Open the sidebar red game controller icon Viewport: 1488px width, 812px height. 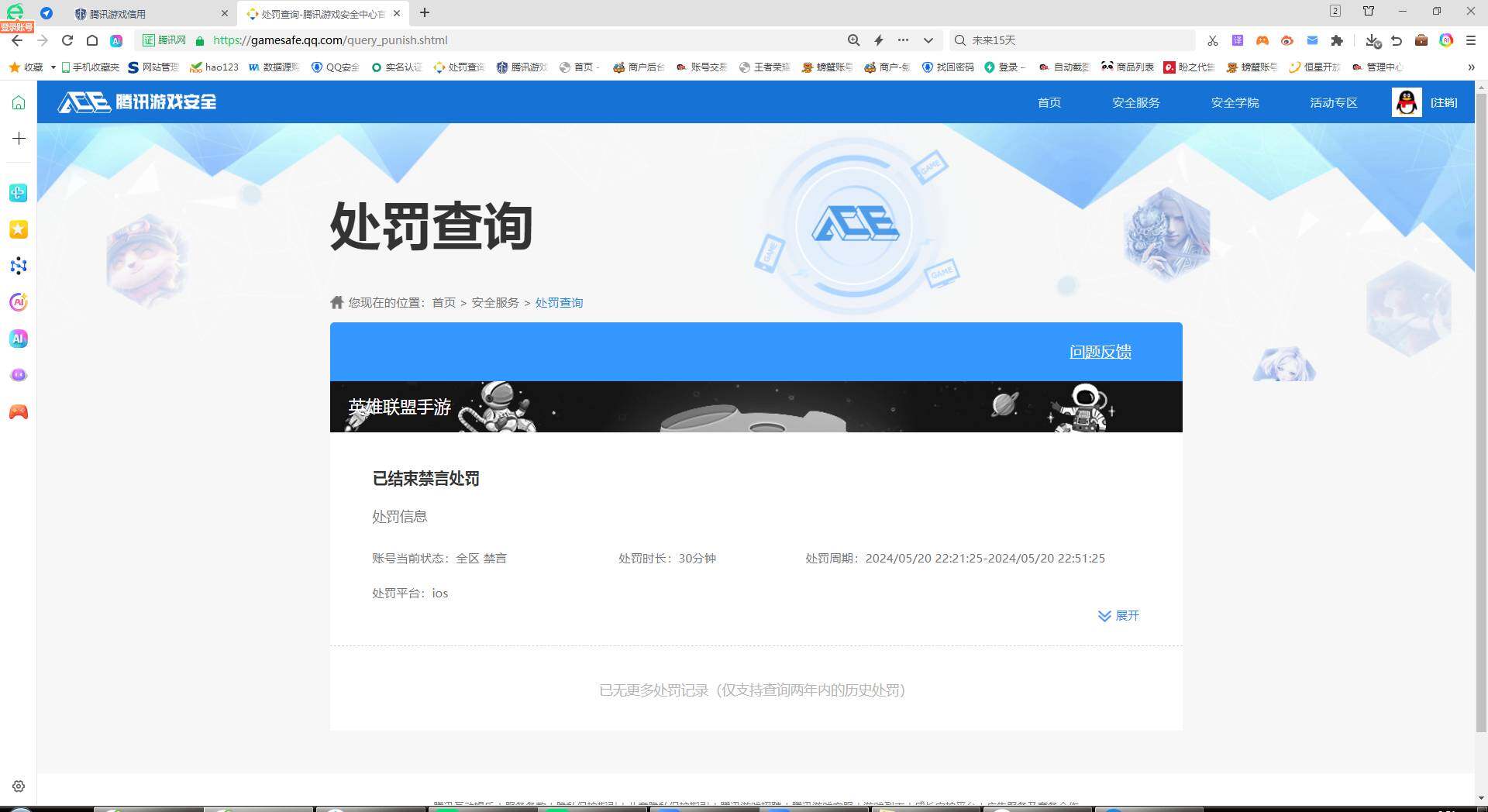(19, 411)
